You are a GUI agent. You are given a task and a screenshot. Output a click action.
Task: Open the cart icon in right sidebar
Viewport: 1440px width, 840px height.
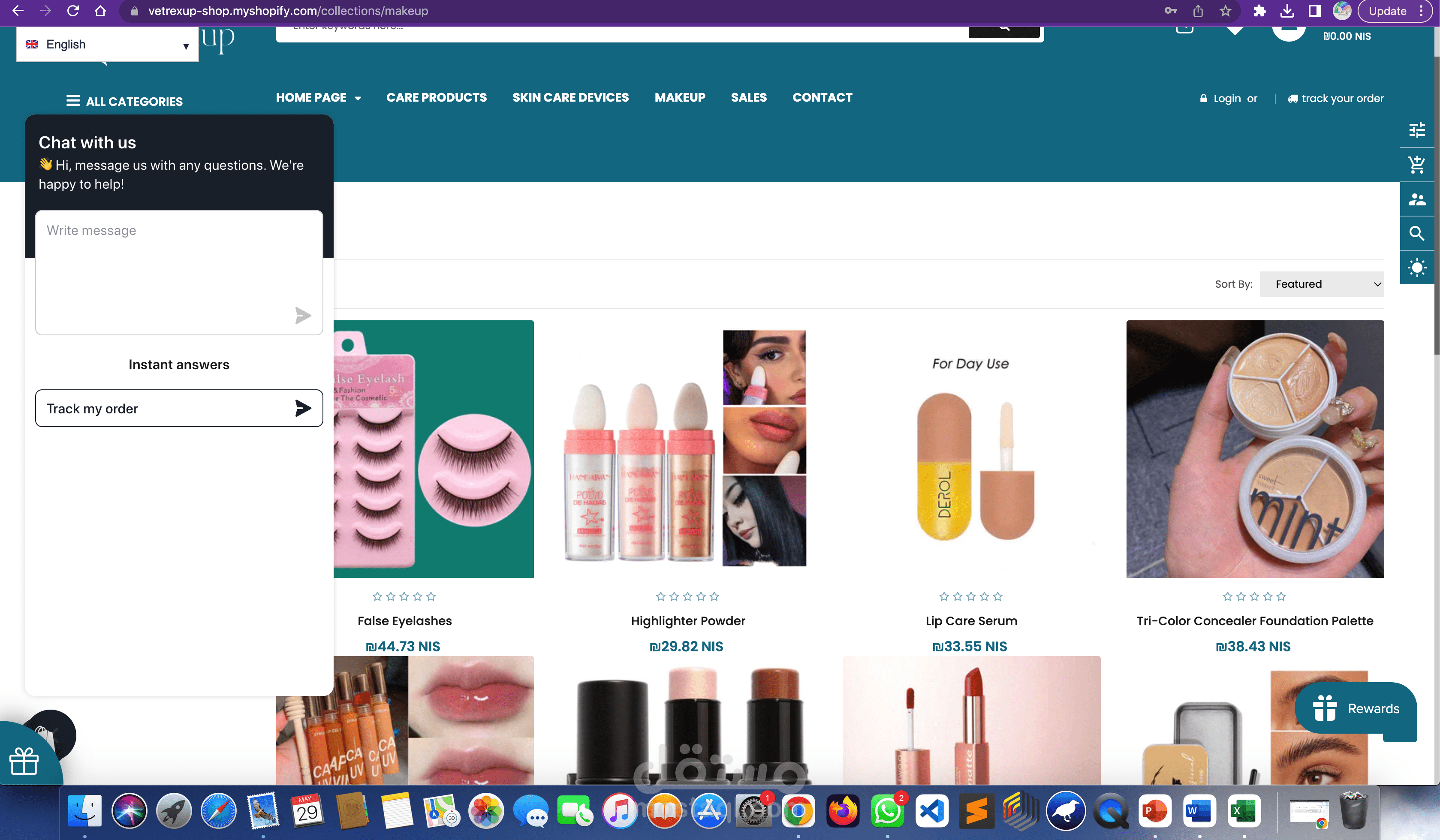(x=1417, y=165)
